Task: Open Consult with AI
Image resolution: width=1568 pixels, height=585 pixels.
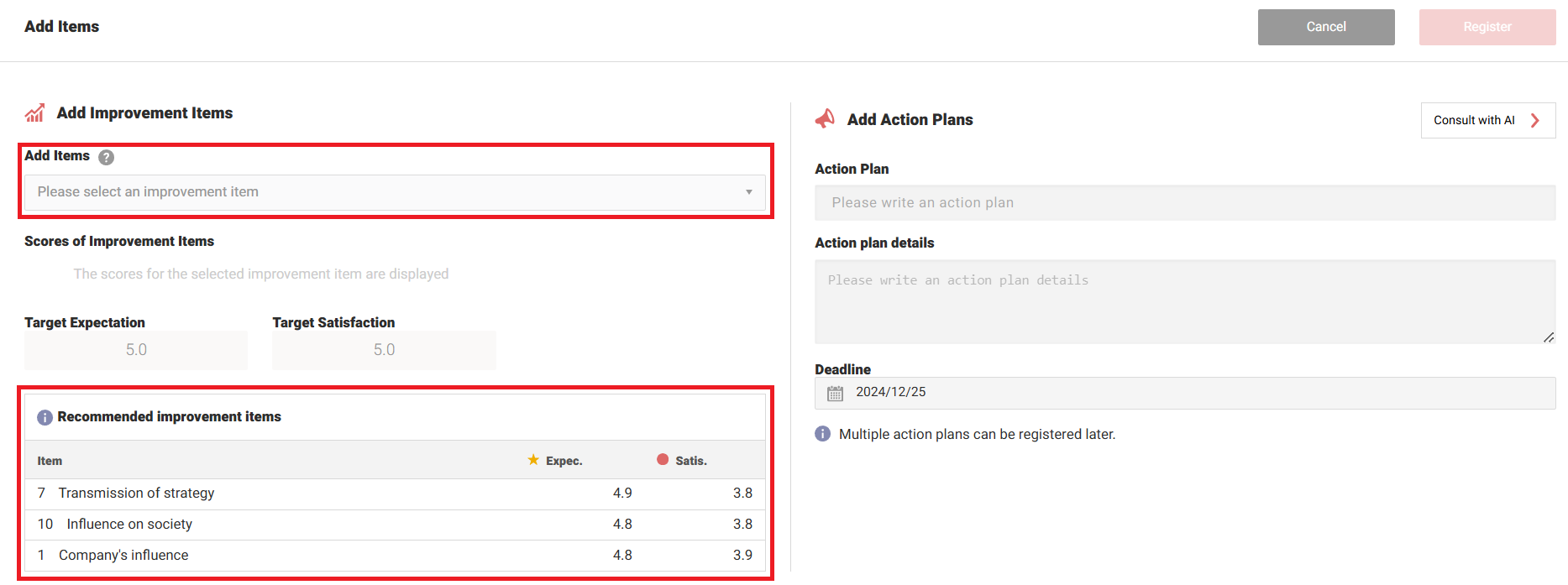Action: coord(1475,120)
